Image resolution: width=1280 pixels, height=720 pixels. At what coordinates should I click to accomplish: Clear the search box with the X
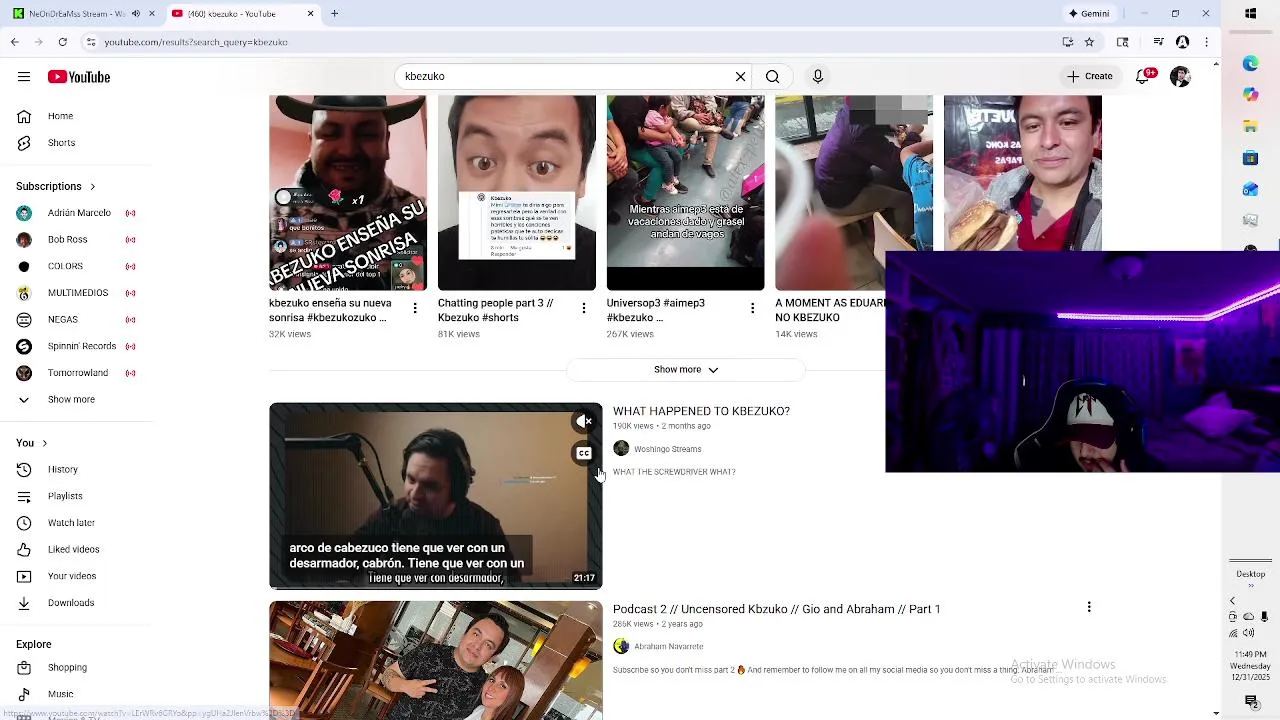click(x=740, y=76)
